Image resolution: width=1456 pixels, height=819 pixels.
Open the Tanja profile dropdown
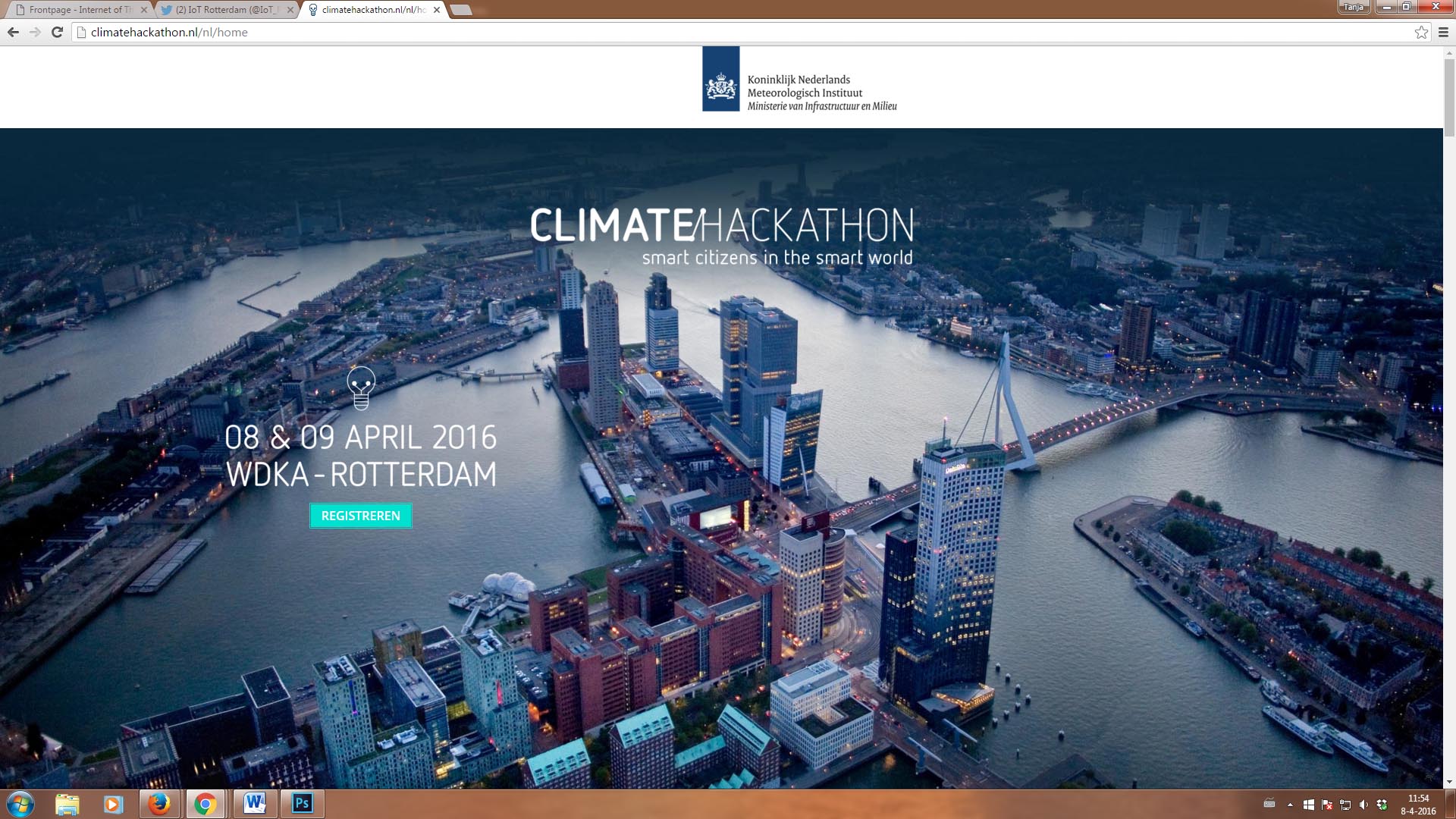tap(1354, 7)
